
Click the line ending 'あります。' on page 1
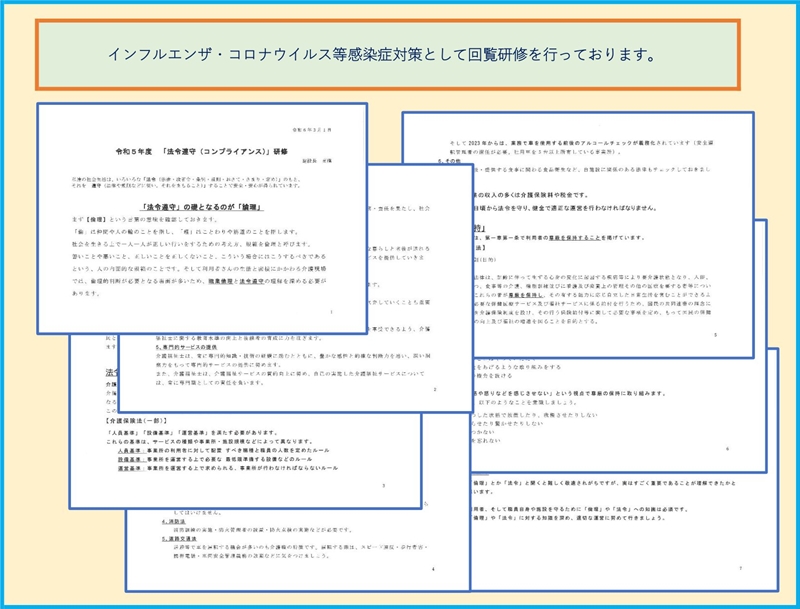87,293
